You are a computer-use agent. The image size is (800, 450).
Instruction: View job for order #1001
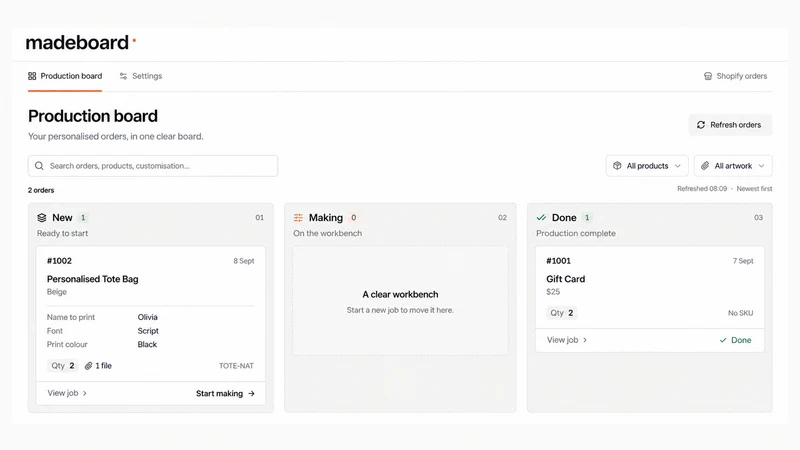(567, 340)
